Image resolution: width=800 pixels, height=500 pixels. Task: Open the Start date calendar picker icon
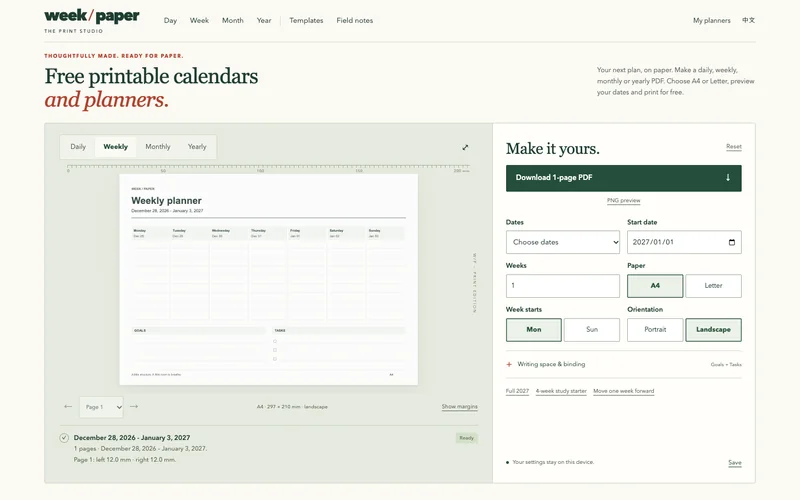[x=732, y=242]
